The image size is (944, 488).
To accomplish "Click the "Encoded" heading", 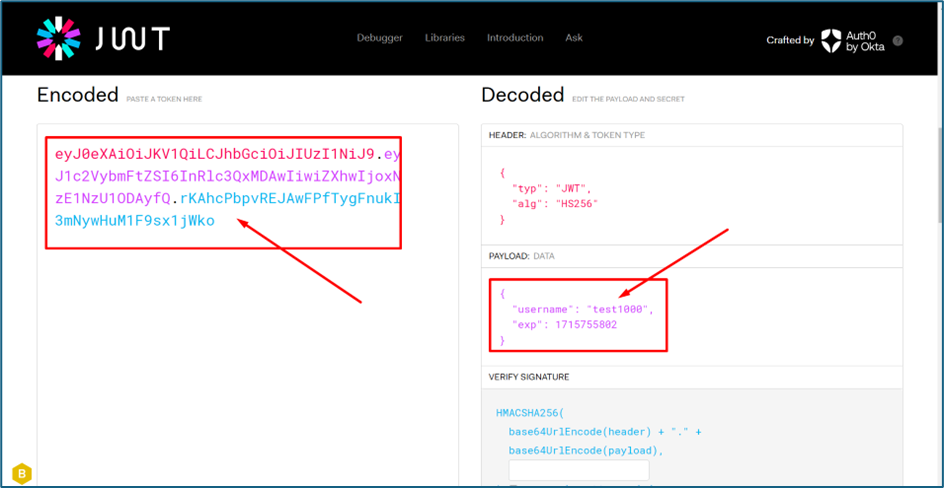I will (78, 95).
